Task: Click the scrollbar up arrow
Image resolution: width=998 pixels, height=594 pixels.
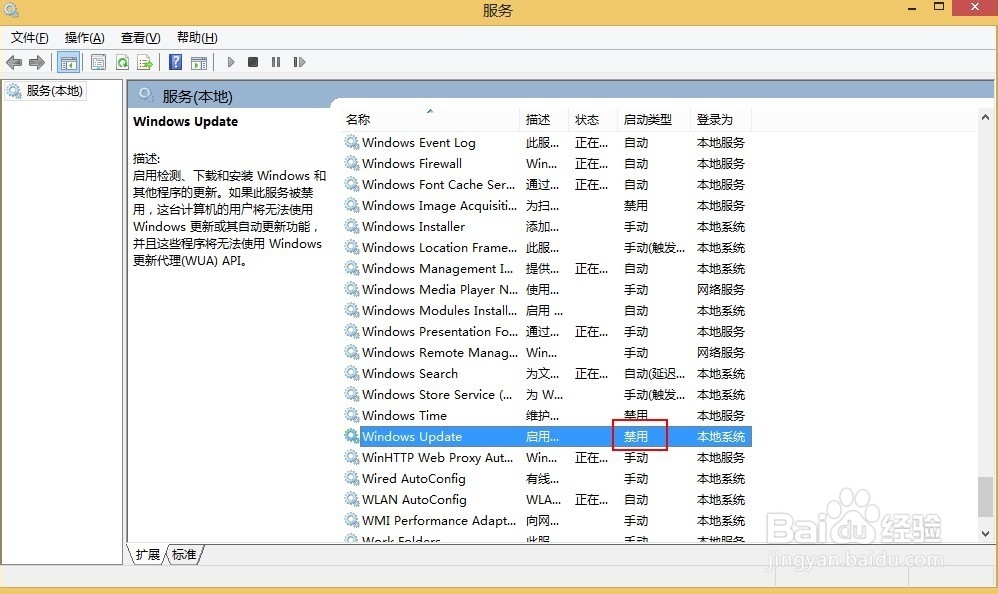Action: (985, 117)
